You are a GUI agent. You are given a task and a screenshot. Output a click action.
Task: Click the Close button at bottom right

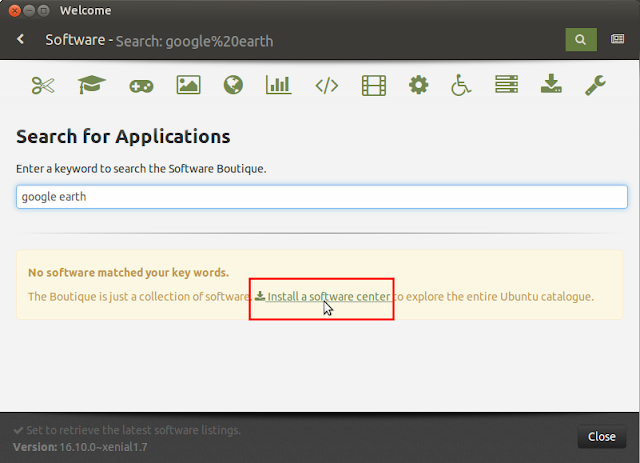click(602, 436)
